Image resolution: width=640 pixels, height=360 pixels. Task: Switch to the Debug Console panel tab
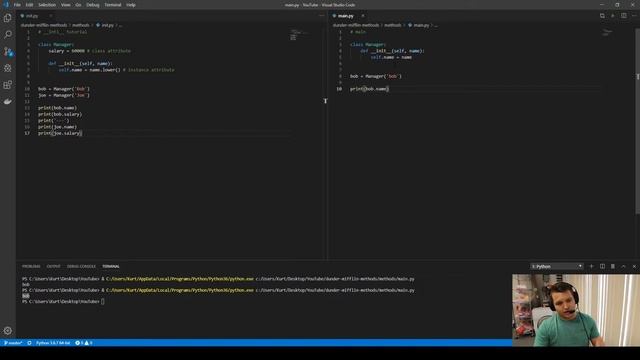coord(81,266)
